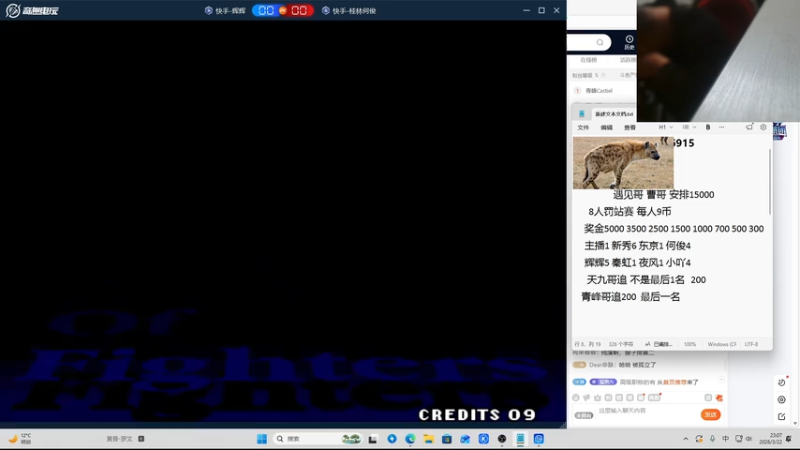Click the 已编排 formatting status in Notepad
Viewport: 800px width, 450px height.
point(659,344)
